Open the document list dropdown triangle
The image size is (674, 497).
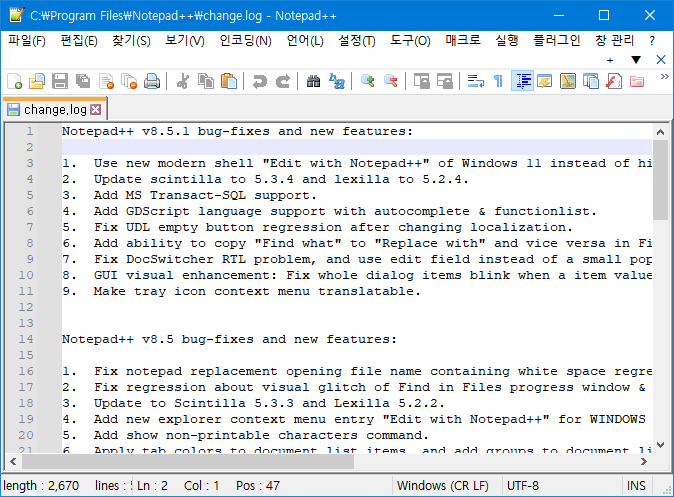(636, 60)
